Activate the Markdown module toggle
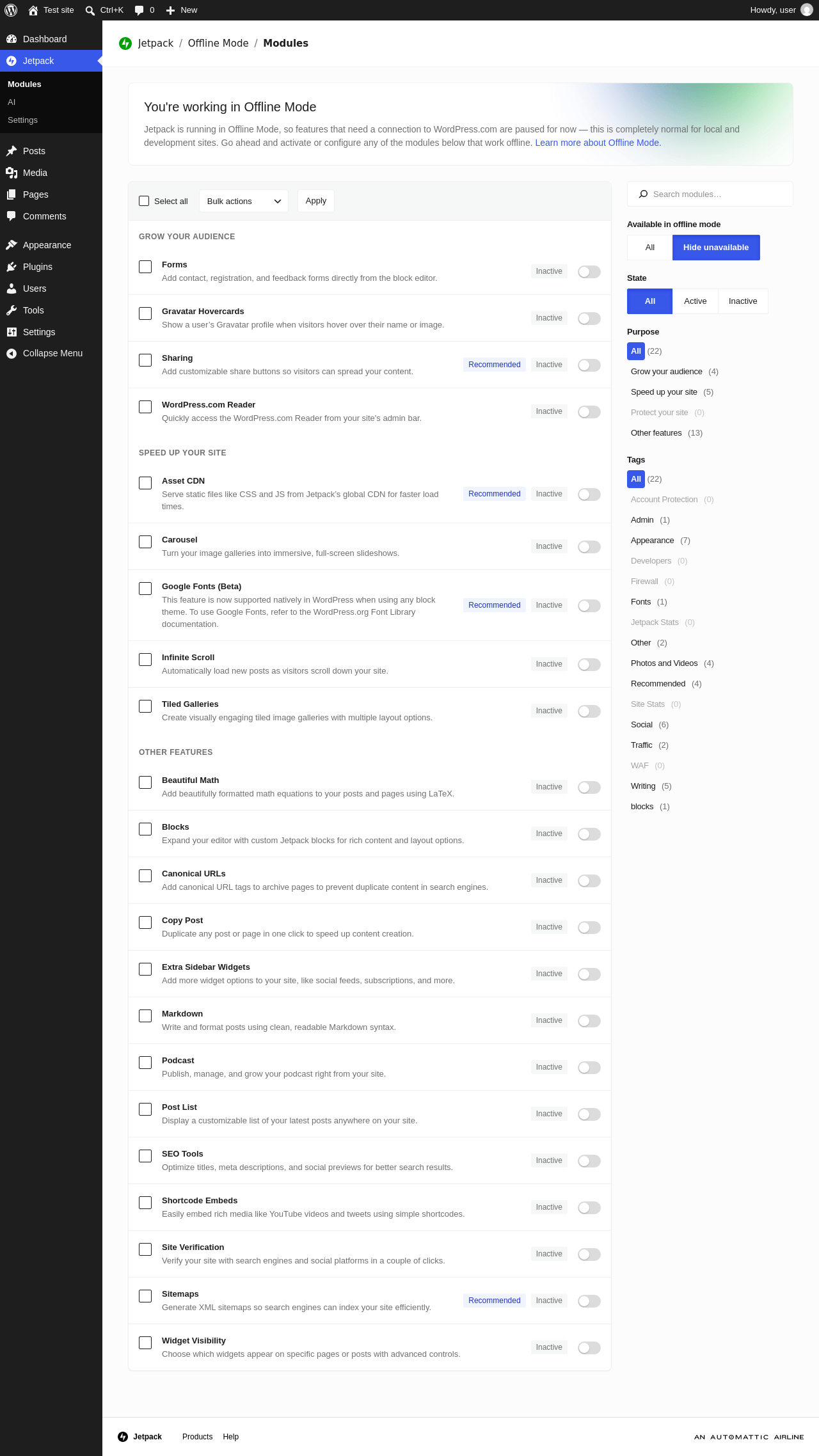The image size is (819, 1456). (x=589, y=1021)
